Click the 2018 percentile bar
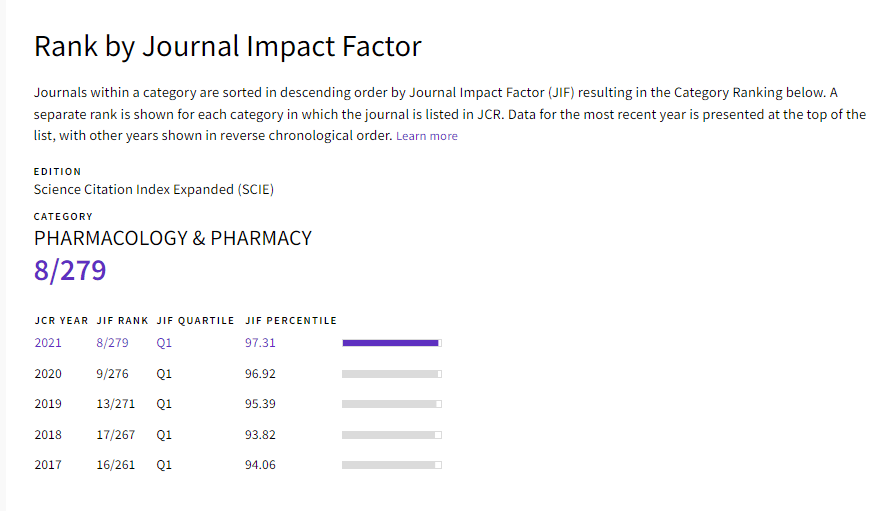 [x=391, y=435]
